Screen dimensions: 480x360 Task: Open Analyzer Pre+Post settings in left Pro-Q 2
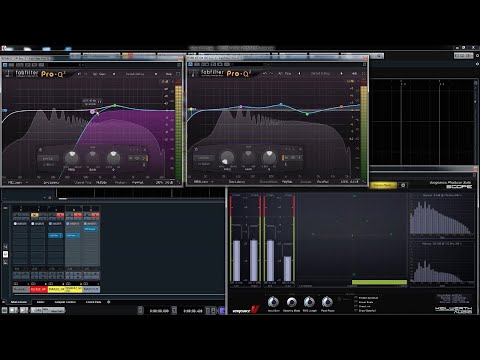(x=138, y=183)
